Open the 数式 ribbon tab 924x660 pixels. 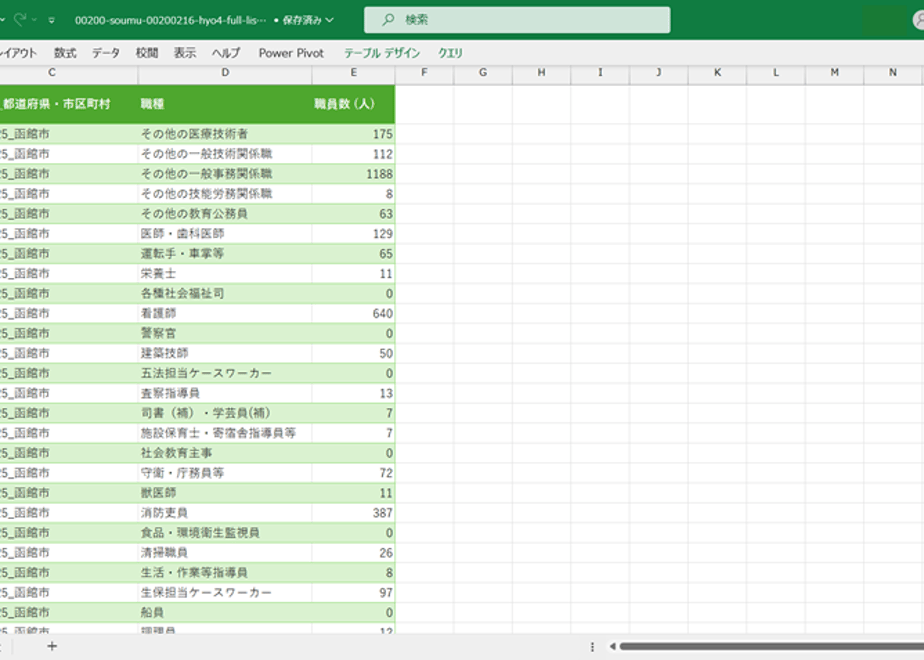point(65,53)
